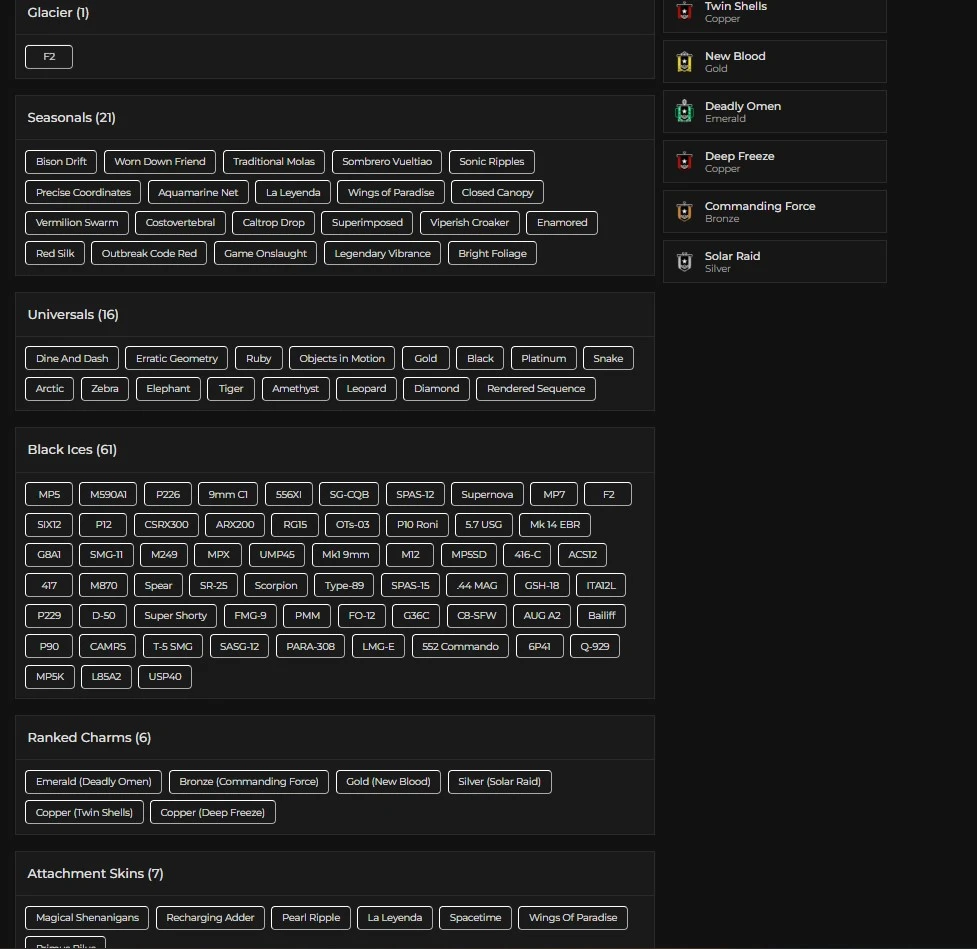Select the Spacetime attachment skin tag

point(475,918)
